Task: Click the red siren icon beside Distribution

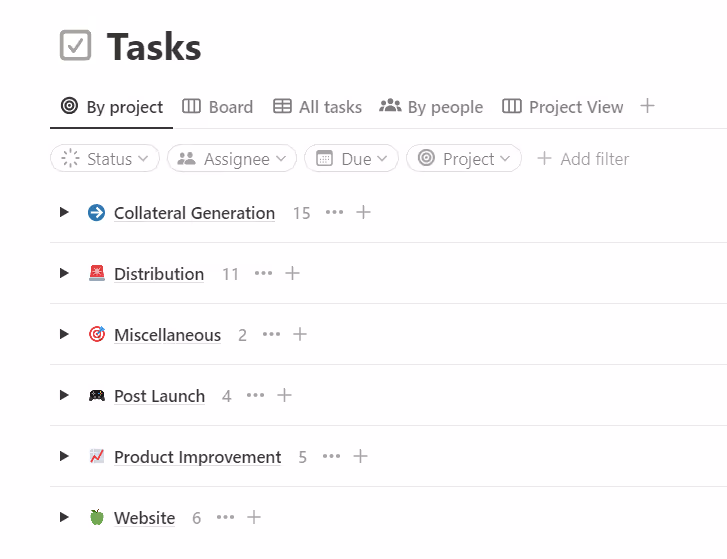Action: (x=96, y=273)
